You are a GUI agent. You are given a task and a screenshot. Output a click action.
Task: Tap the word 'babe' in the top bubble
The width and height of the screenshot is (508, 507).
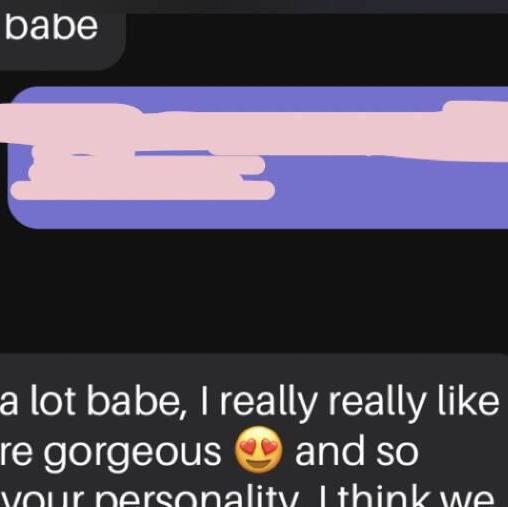pyautogui.click(x=51, y=26)
